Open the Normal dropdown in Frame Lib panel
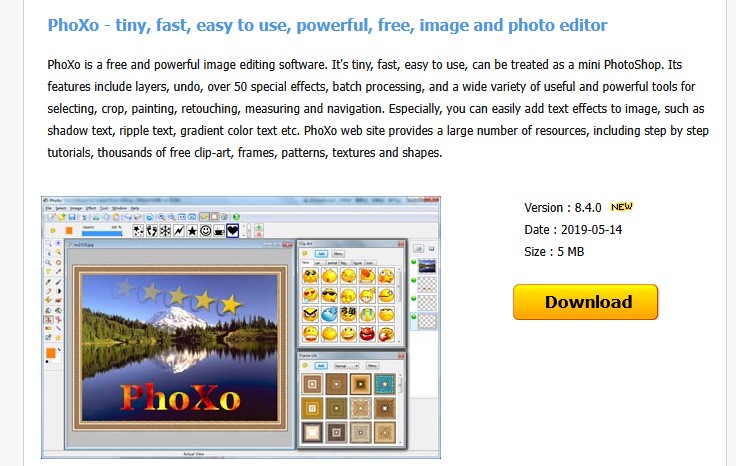 tap(346, 366)
